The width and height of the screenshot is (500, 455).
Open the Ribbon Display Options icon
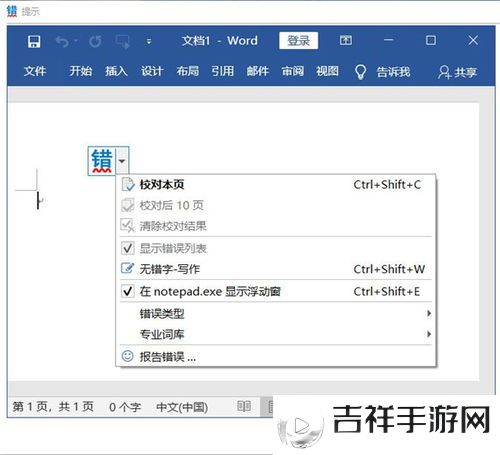click(346, 41)
